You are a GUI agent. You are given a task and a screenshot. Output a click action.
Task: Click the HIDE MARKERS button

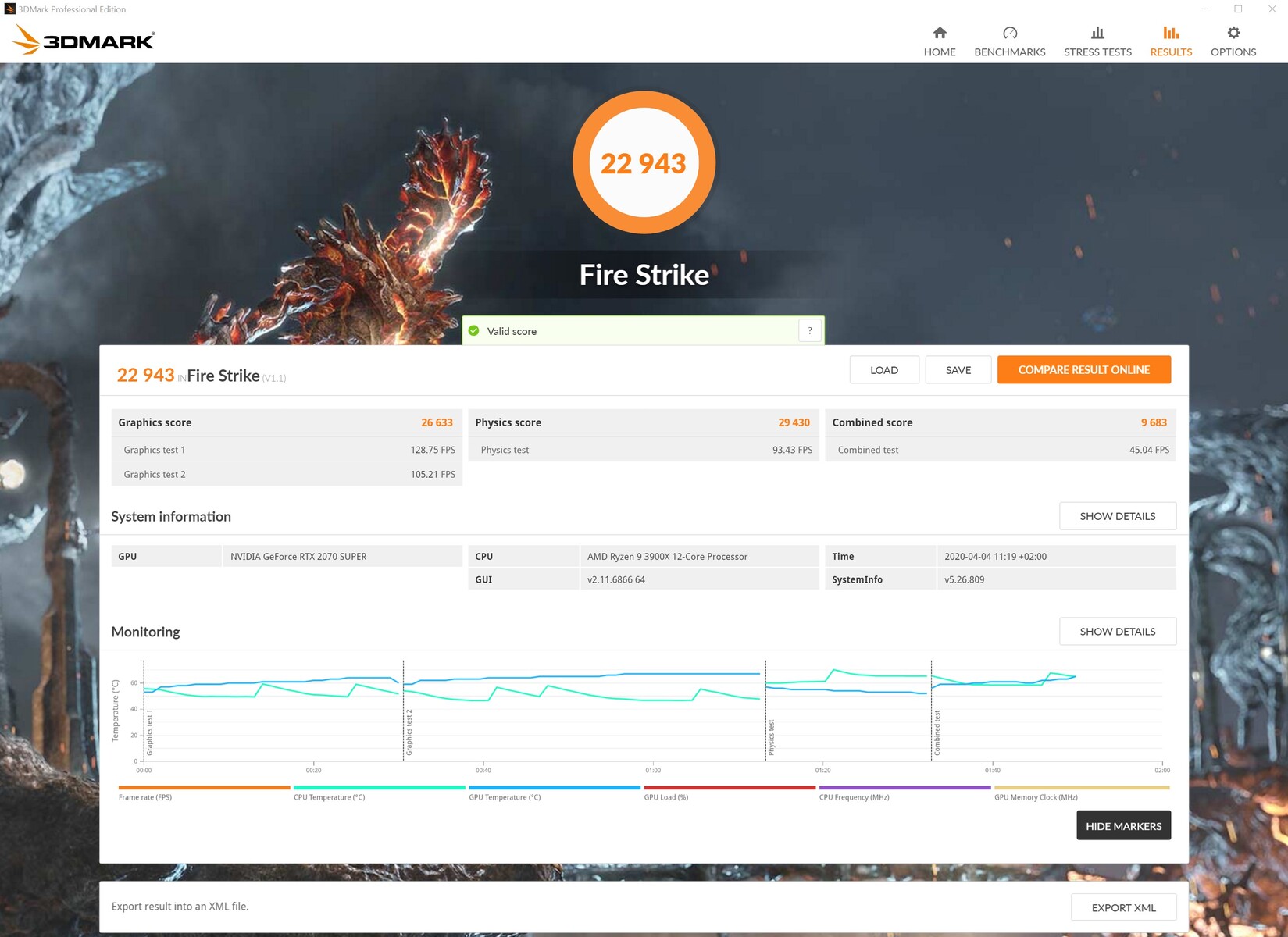coord(1123,825)
